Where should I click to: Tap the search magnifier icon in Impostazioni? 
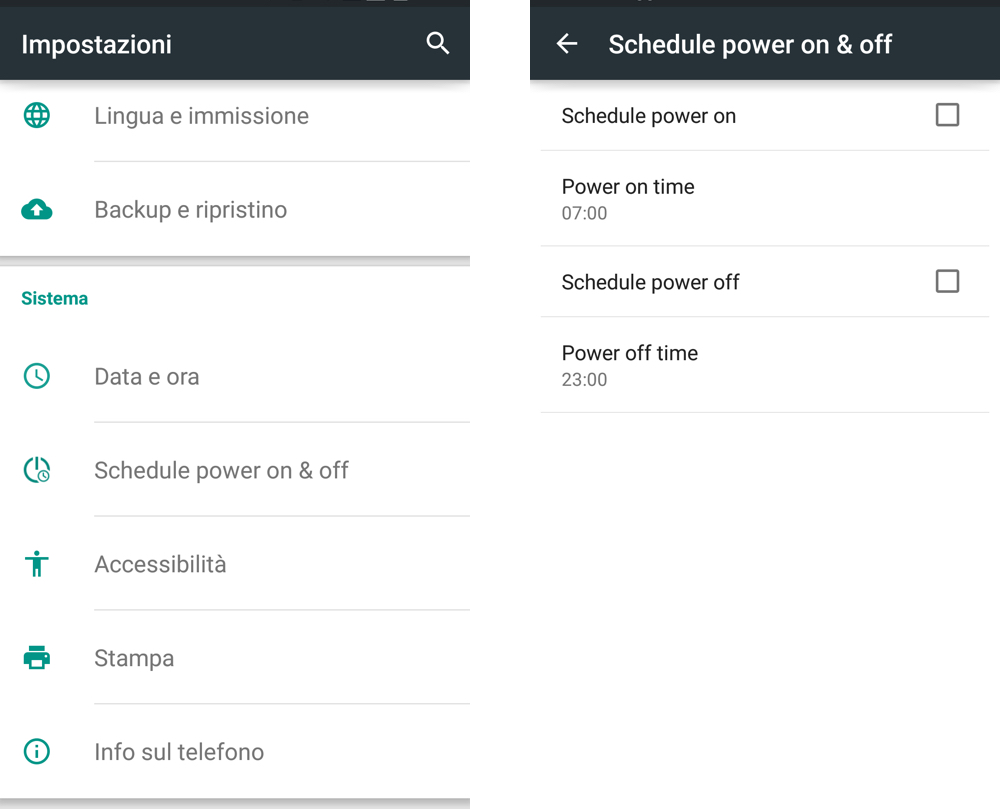click(437, 43)
